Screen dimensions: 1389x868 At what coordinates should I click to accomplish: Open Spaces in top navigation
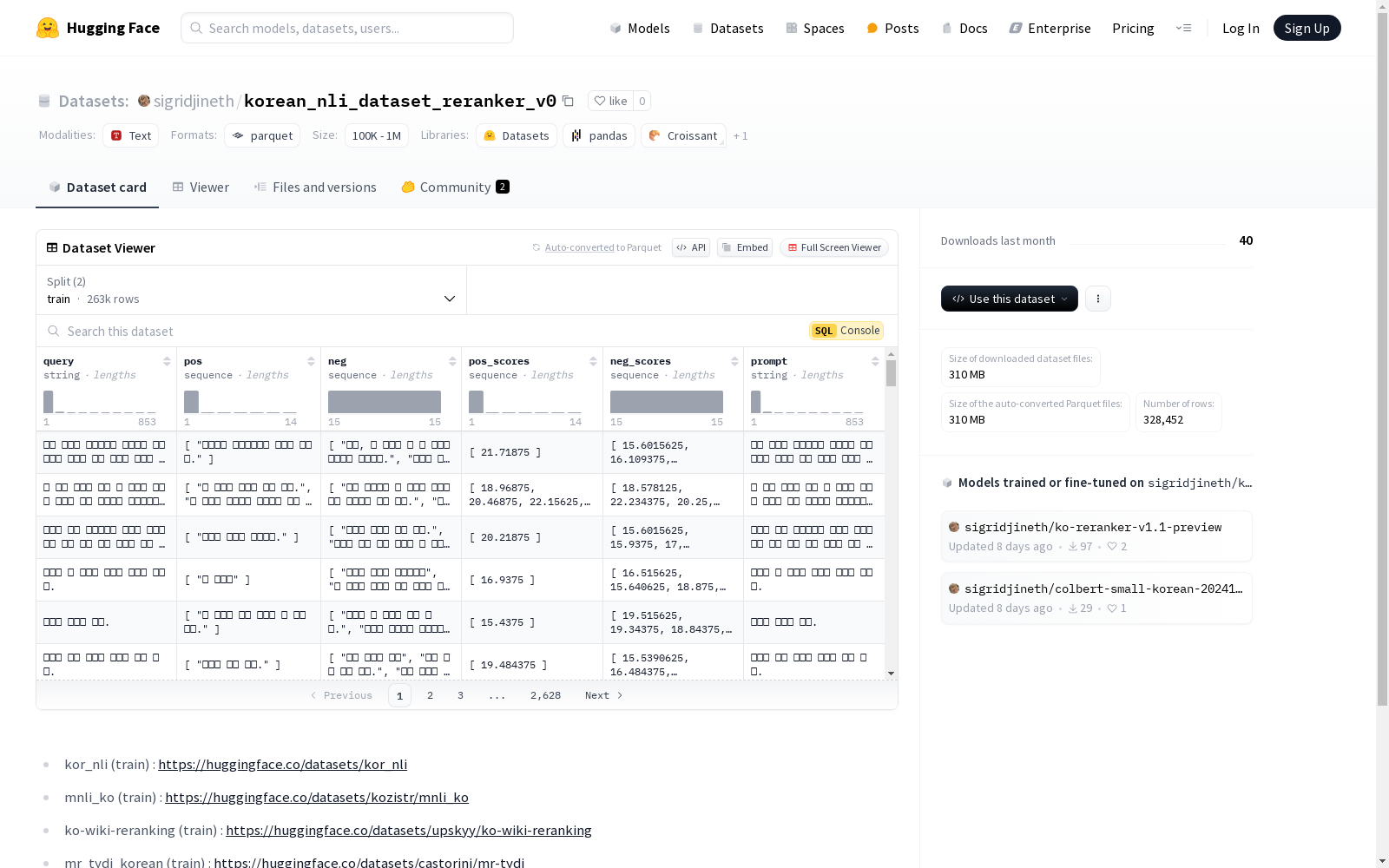coord(815,28)
